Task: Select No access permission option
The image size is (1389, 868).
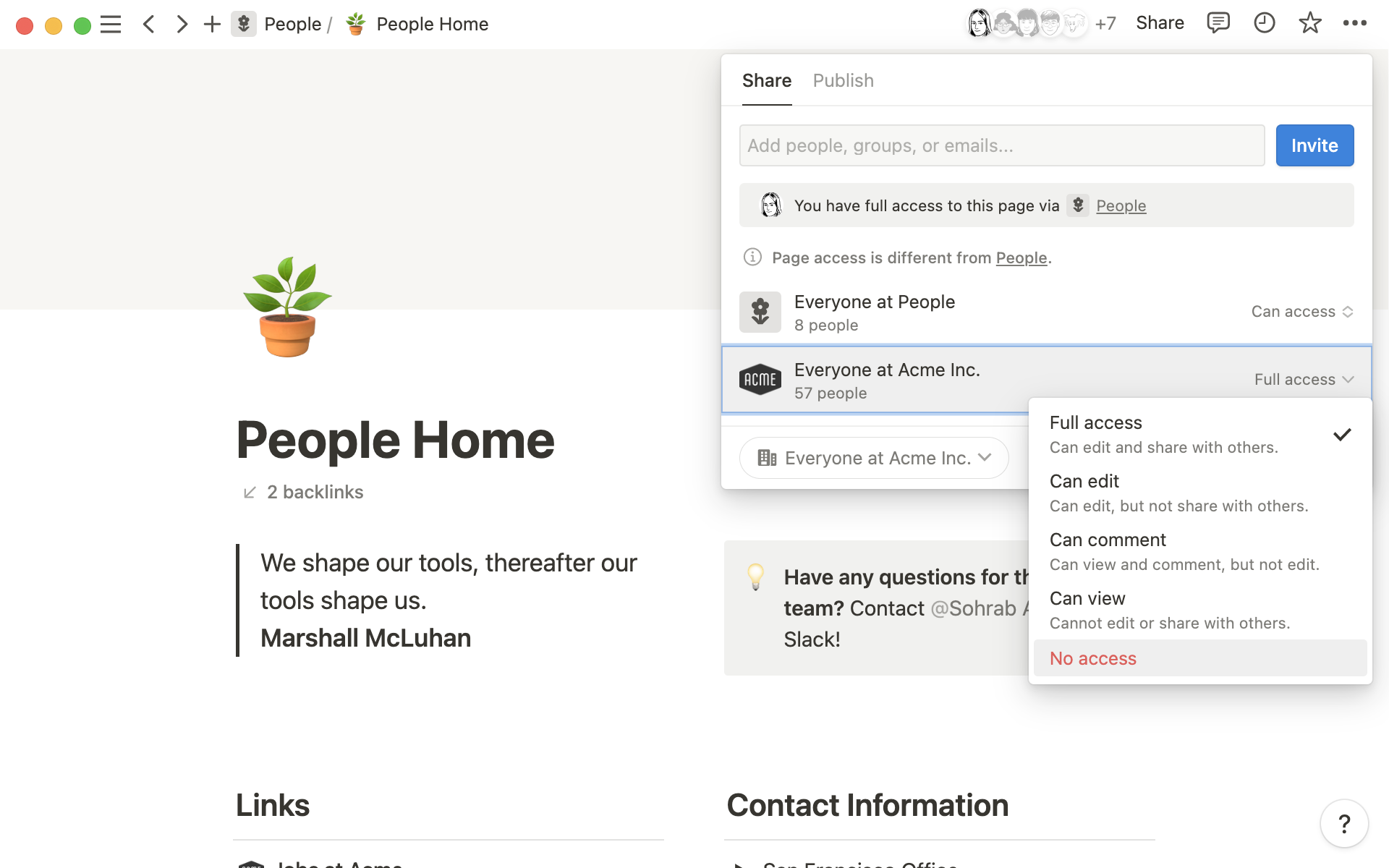Action: click(1092, 657)
